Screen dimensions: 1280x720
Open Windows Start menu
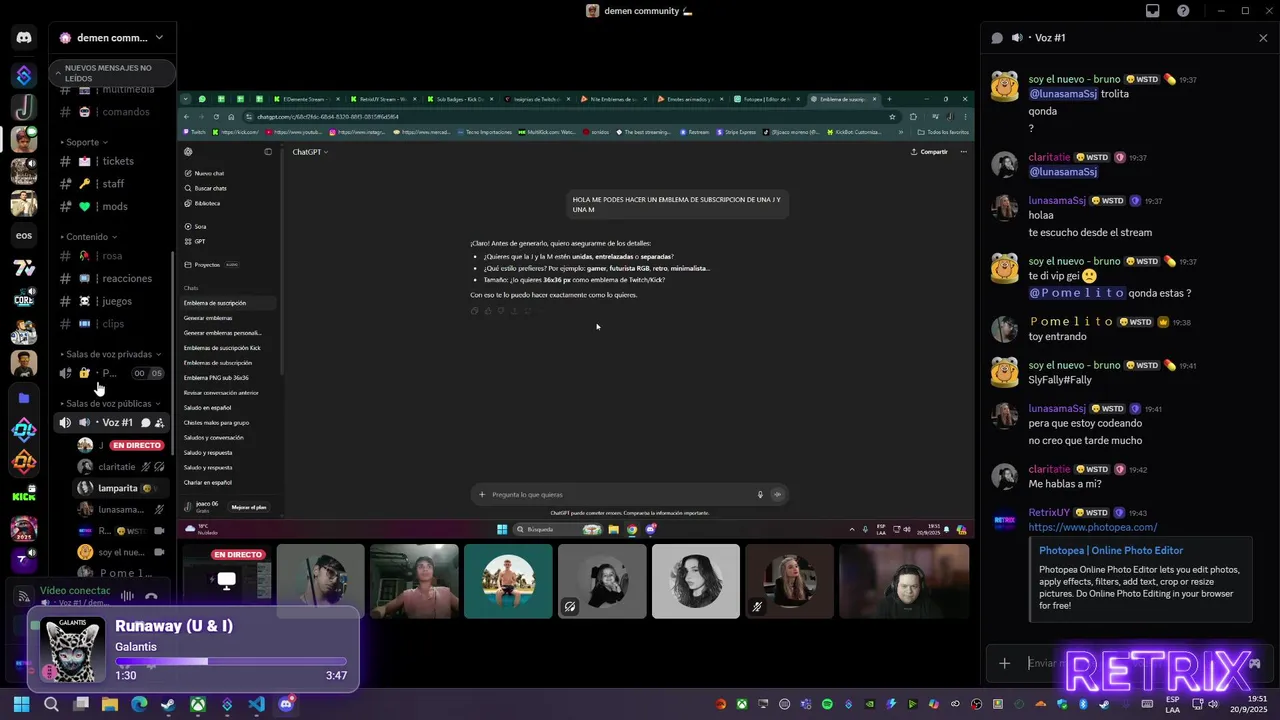pos(21,705)
